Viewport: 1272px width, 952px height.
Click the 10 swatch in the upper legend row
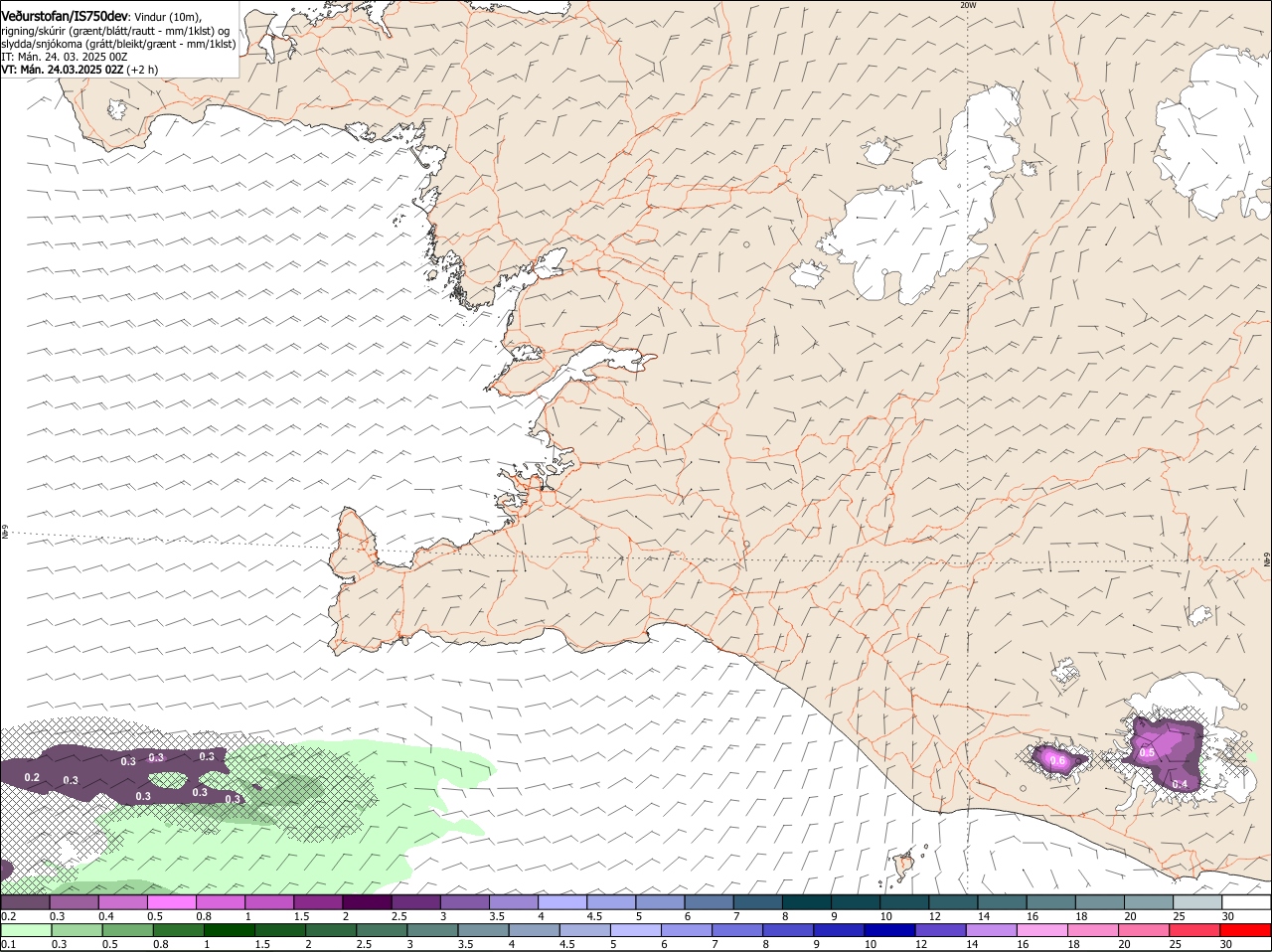(903, 902)
